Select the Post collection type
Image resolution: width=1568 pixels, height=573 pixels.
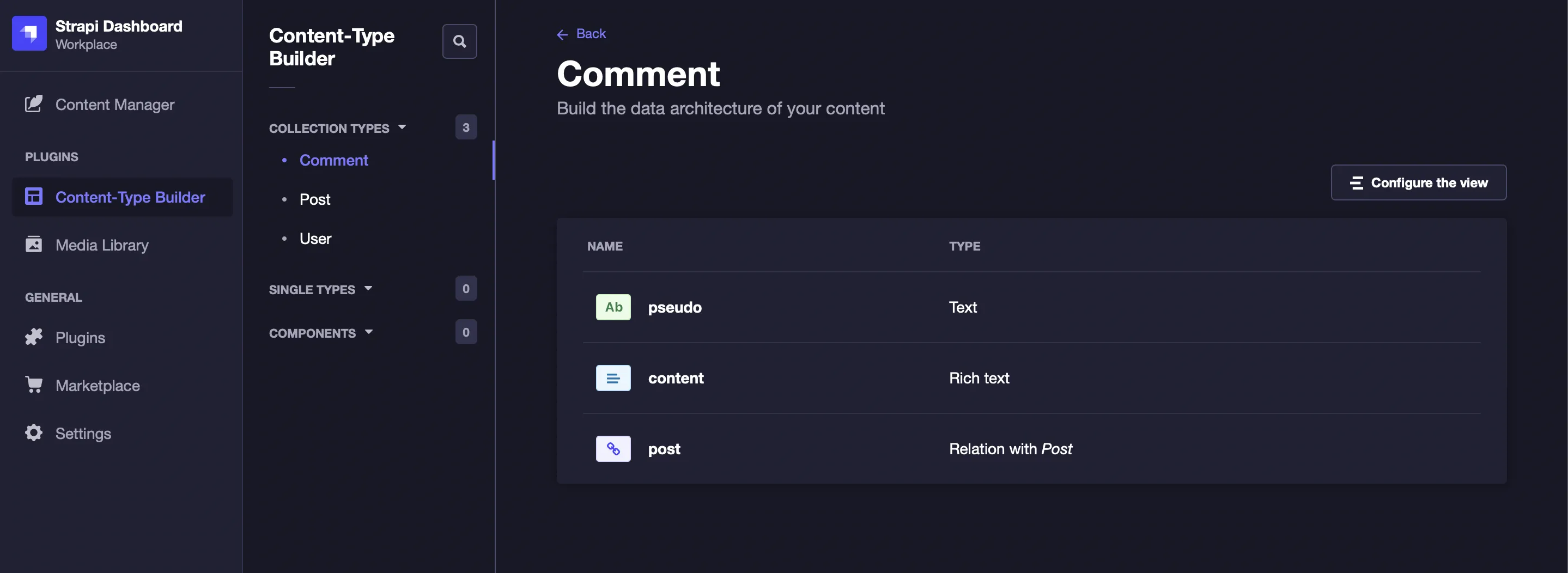[315, 199]
